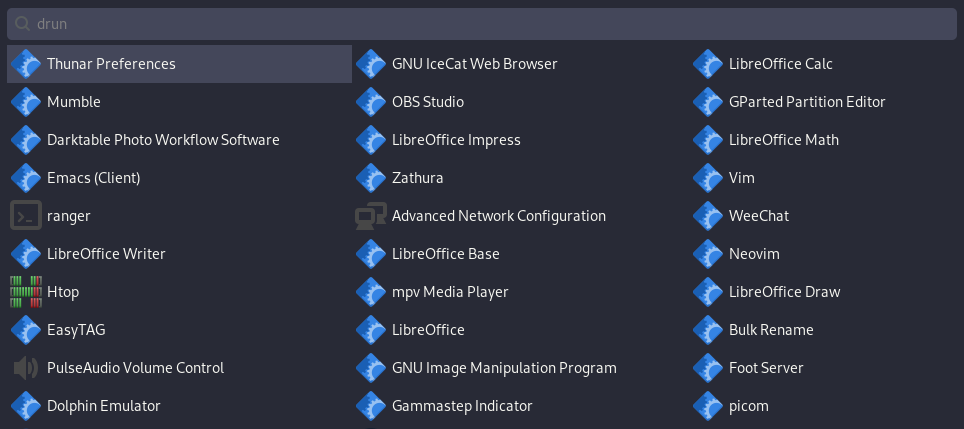Launch mpv Media Player

(x=521, y=292)
